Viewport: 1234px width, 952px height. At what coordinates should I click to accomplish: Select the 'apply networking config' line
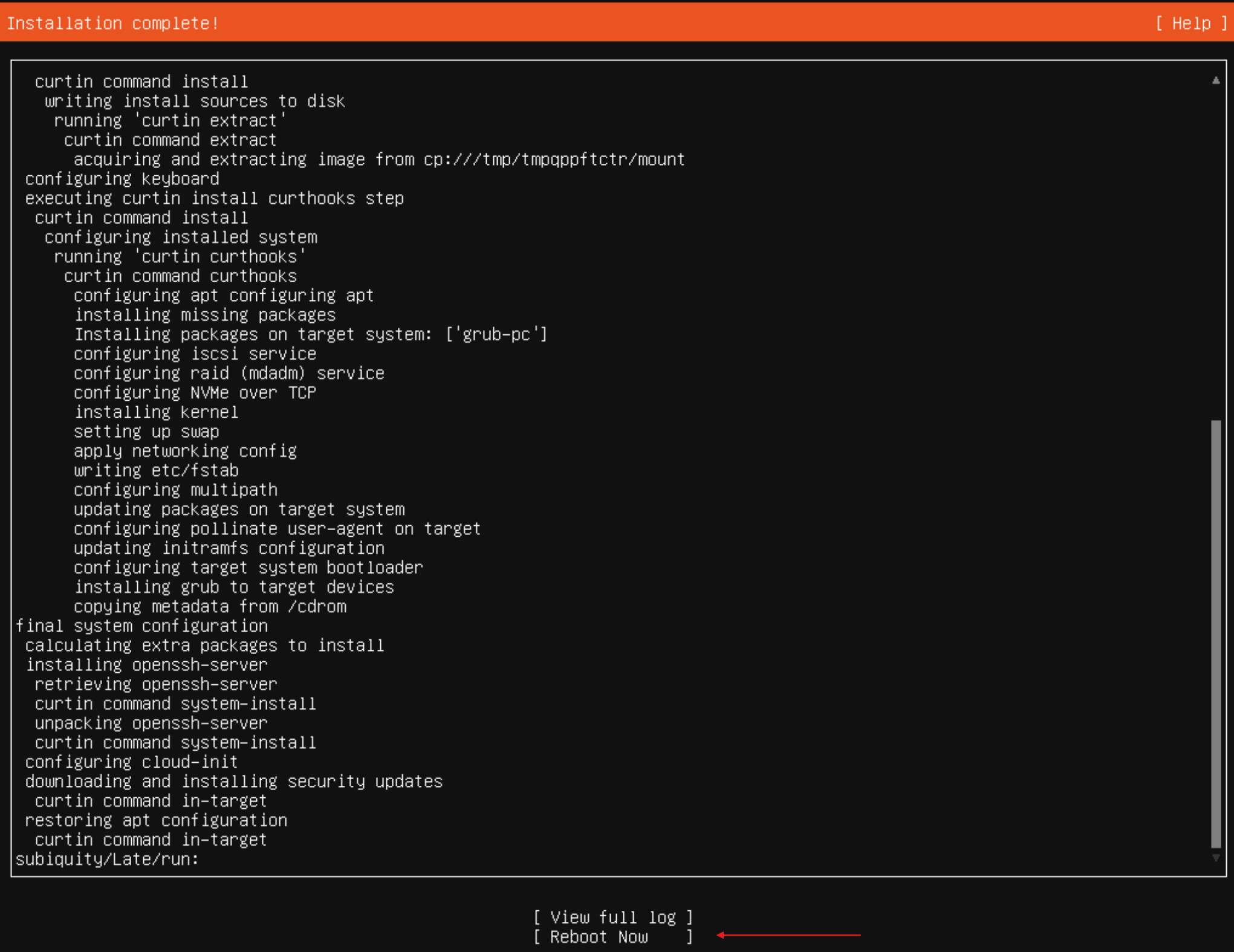pos(184,450)
